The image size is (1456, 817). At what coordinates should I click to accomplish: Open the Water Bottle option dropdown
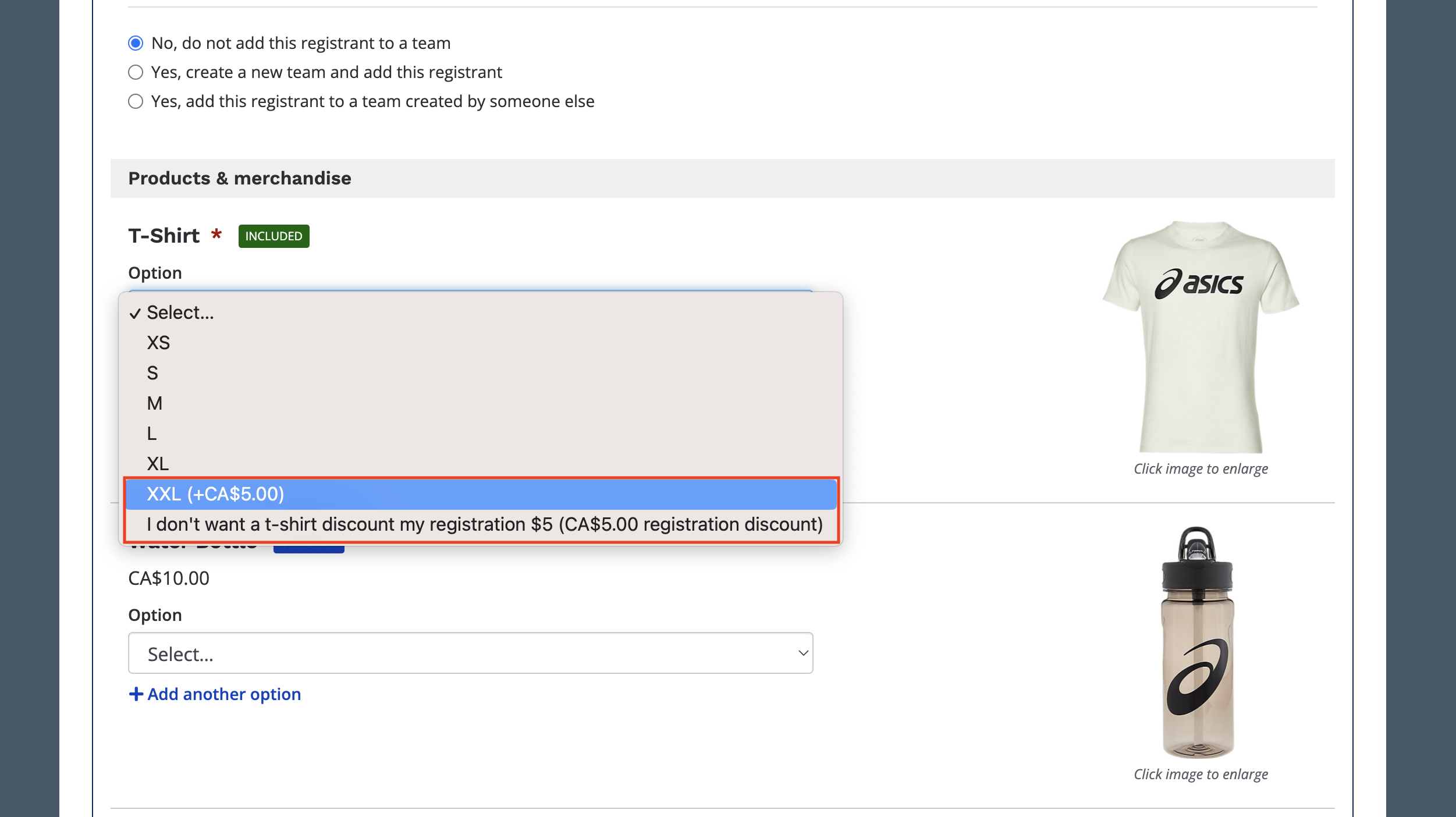pyautogui.click(x=470, y=653)
